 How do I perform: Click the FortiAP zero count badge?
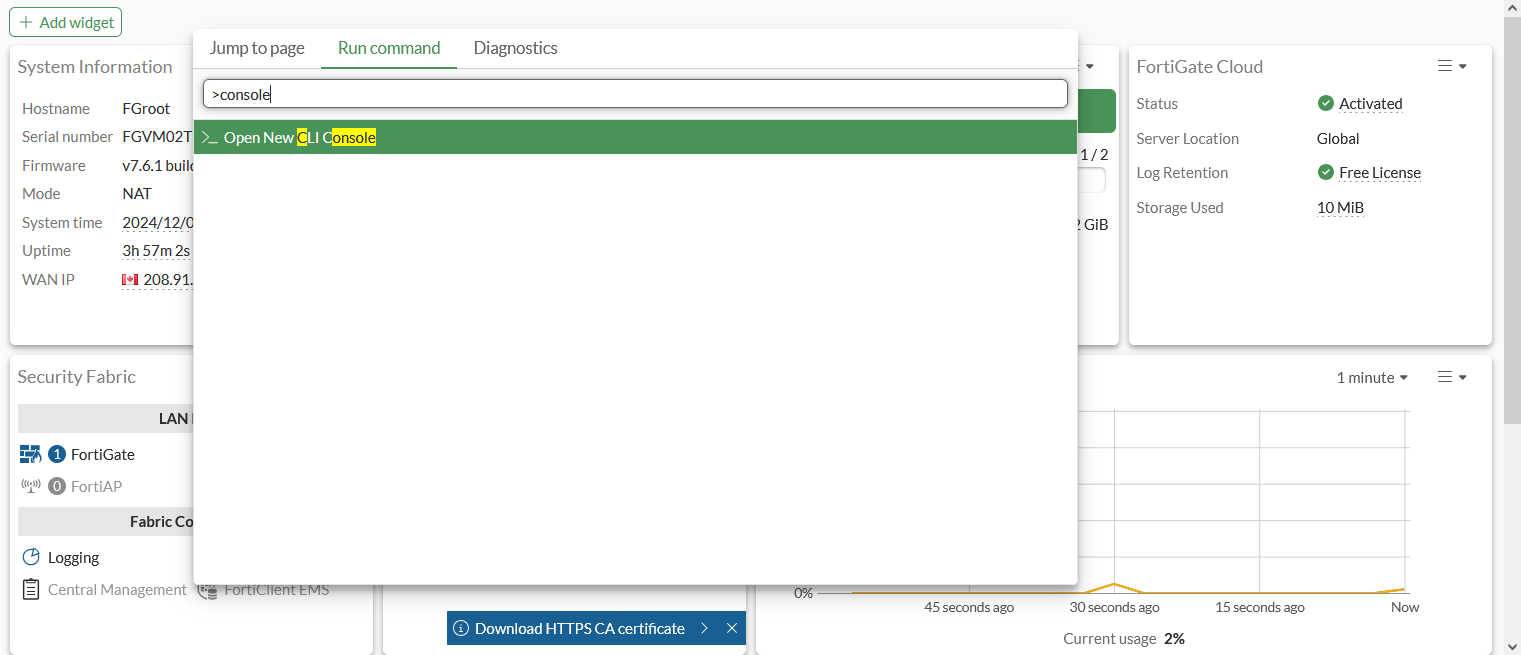(x=57, y=486)
